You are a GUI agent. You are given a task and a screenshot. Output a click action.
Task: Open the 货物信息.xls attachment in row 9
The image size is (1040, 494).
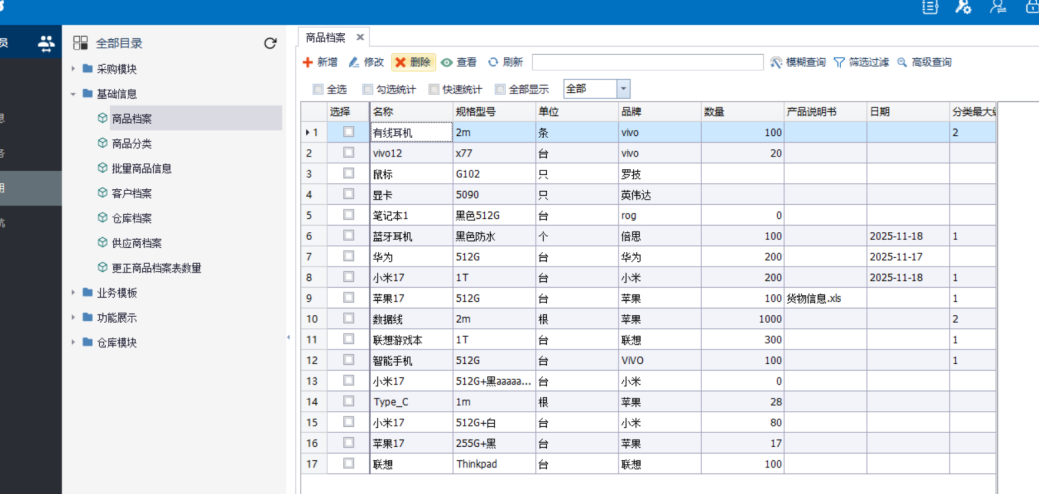[814, 298]
